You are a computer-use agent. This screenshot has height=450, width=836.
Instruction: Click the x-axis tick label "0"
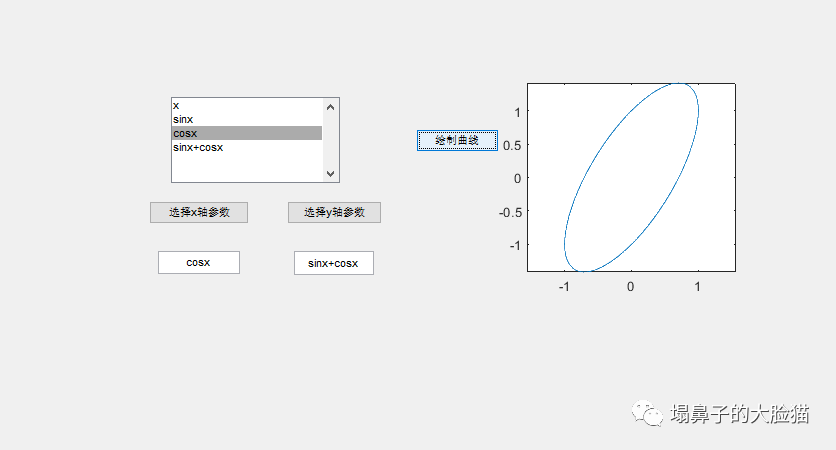[x=631, y=287]
